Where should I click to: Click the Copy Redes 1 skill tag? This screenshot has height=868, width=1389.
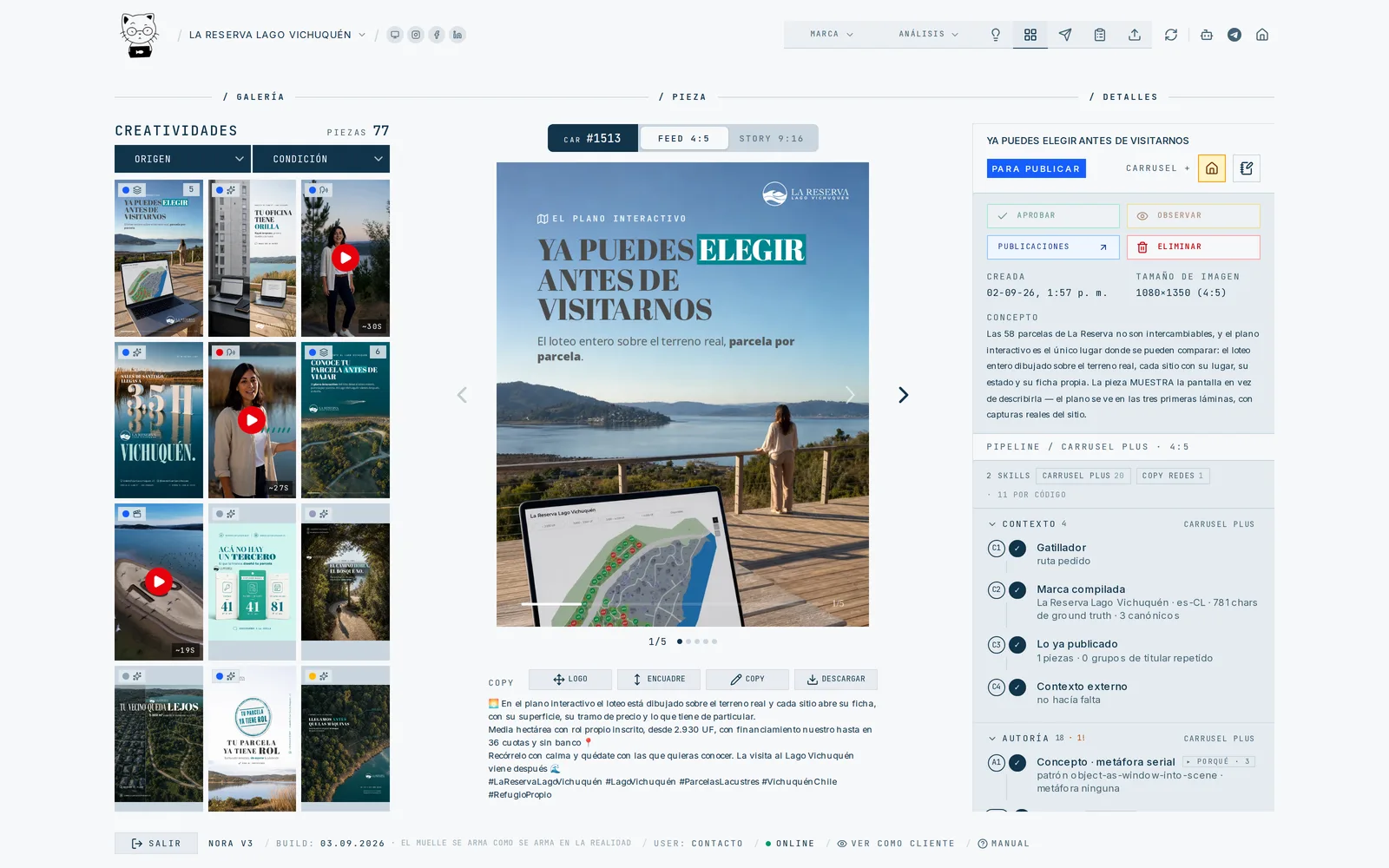pyautogui.click(x=1173, y=476)
